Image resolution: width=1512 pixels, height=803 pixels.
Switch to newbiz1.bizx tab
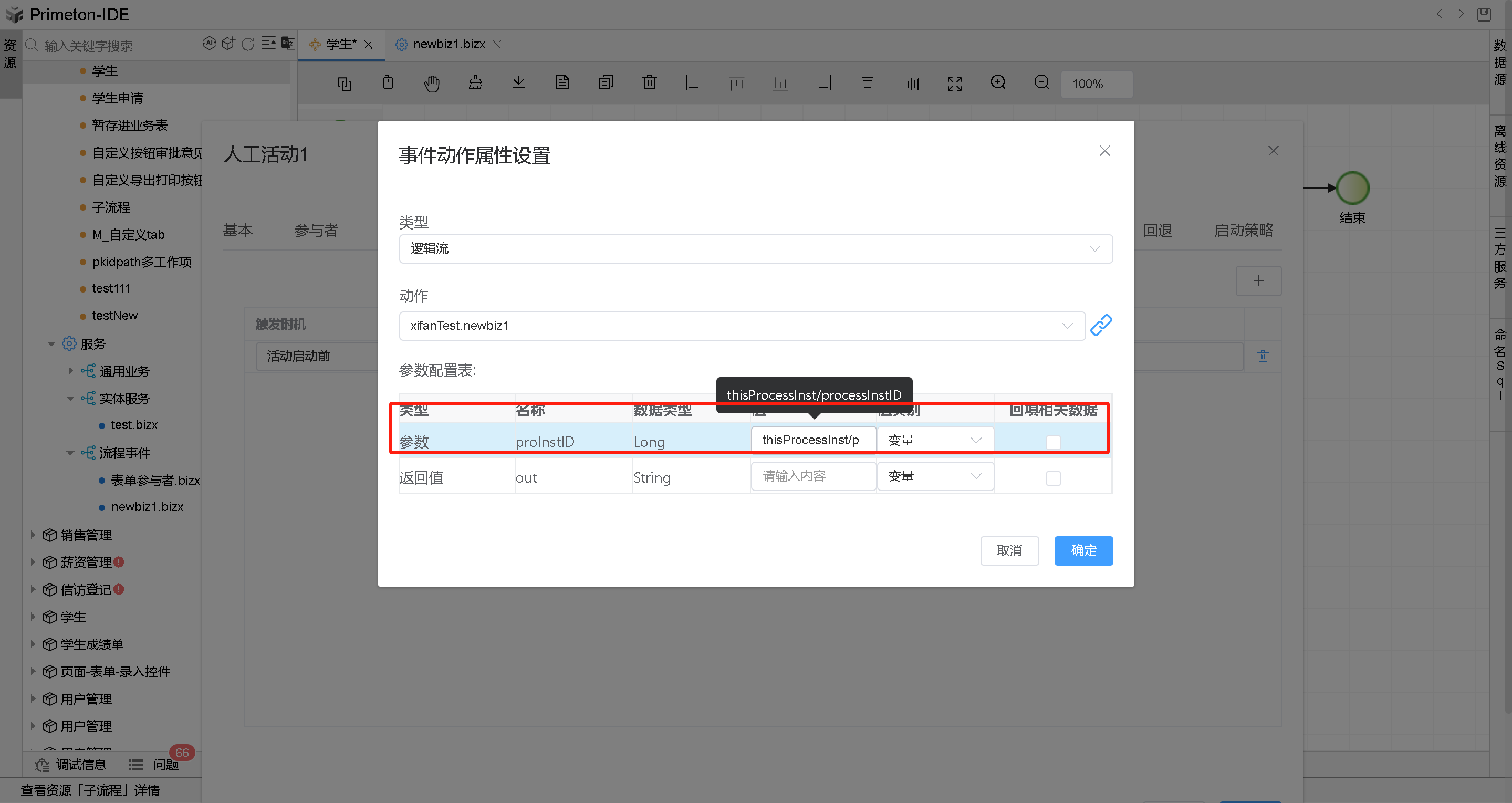(x=449, y=45)
